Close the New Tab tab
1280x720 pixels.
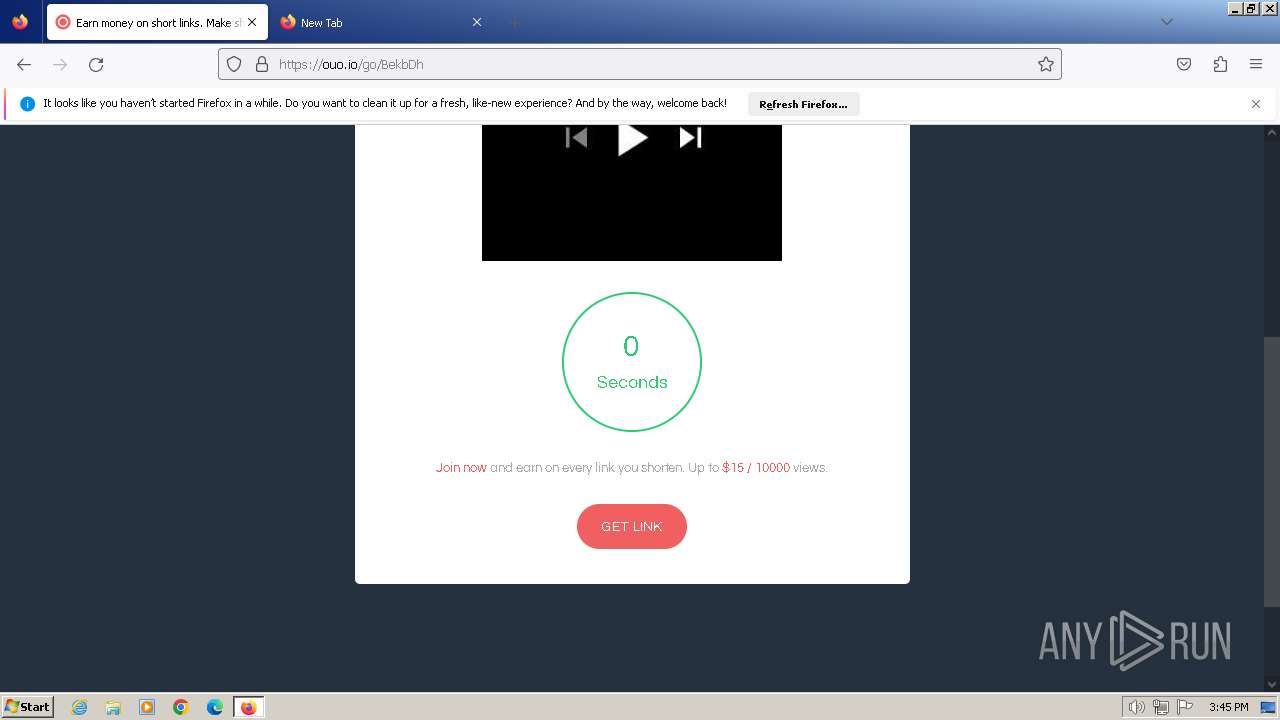click(x=477, y=22)
